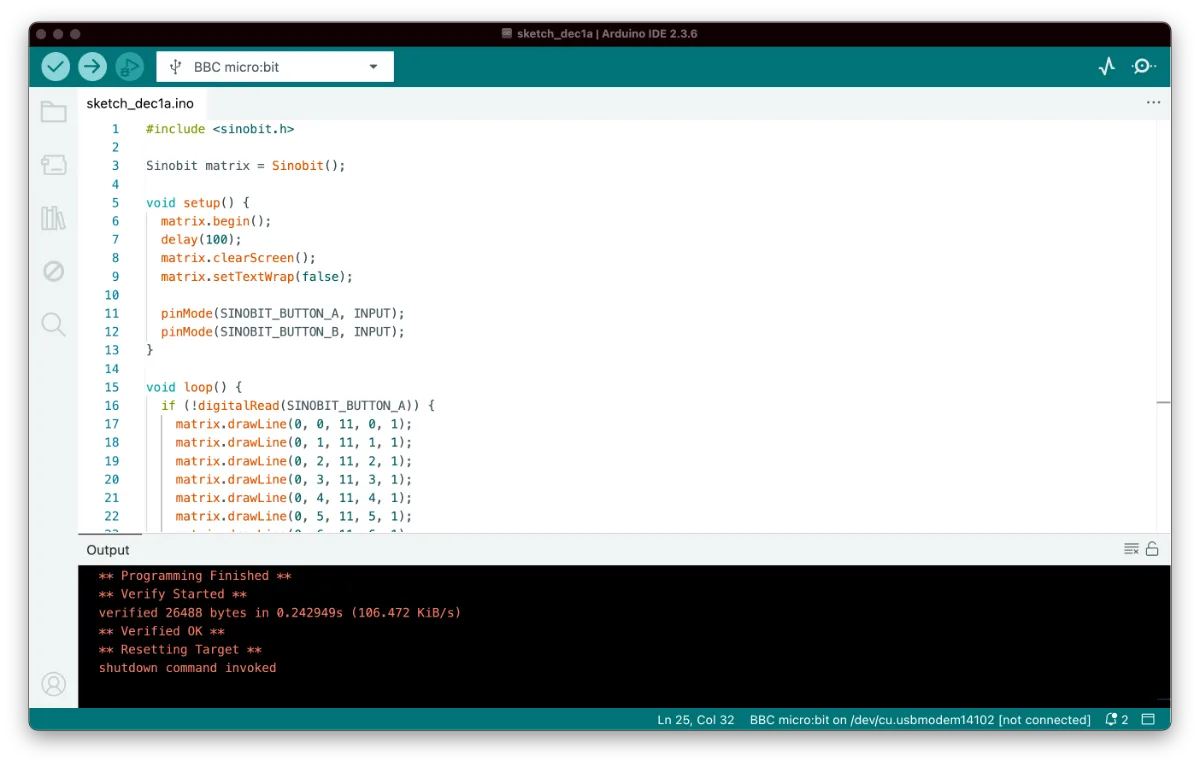Click board port status in status bar

coord(920,720)
